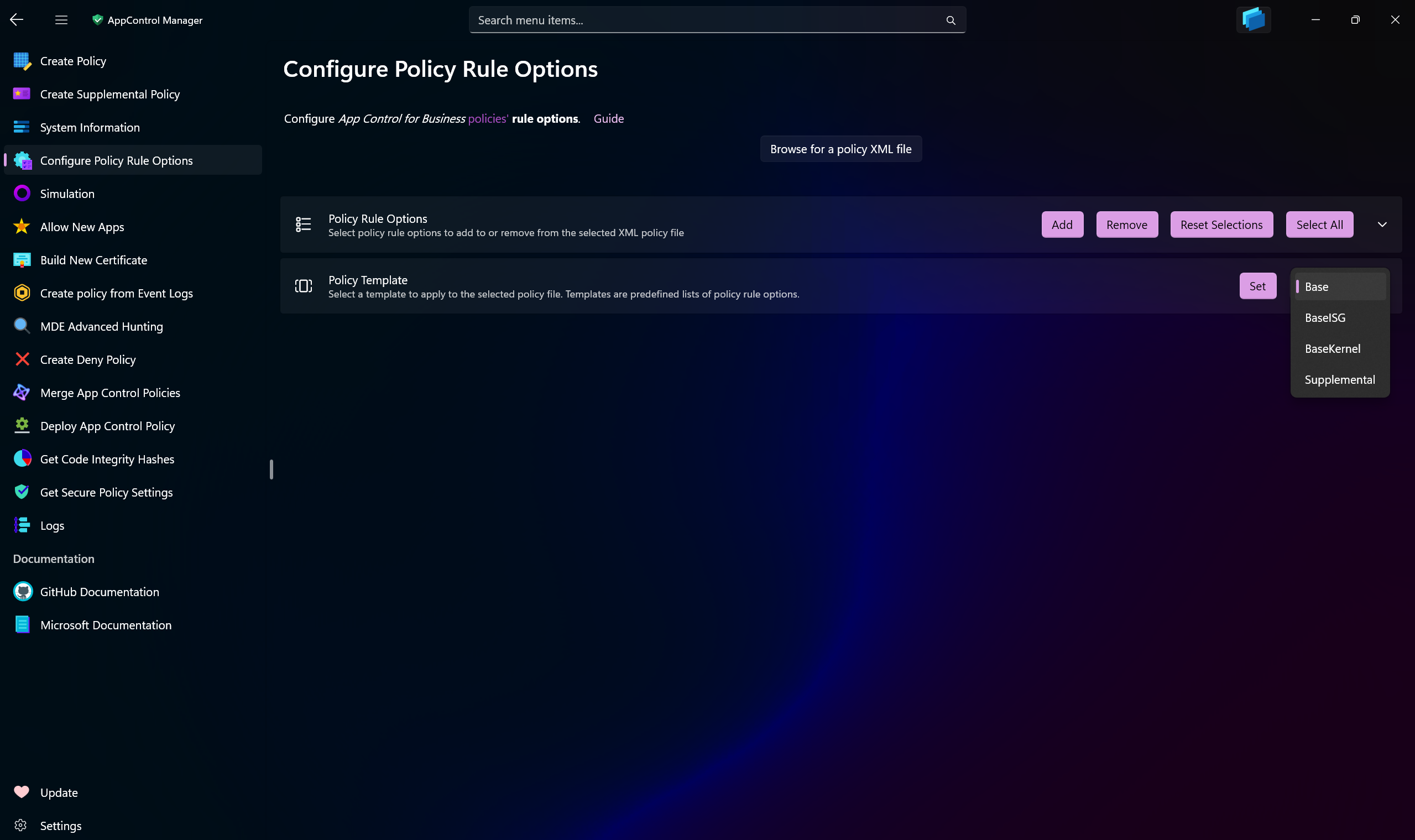Open Merge App Control Policies
Image resolution: width=1415 pixels, height=840 pixels.
tap(133, 393)
